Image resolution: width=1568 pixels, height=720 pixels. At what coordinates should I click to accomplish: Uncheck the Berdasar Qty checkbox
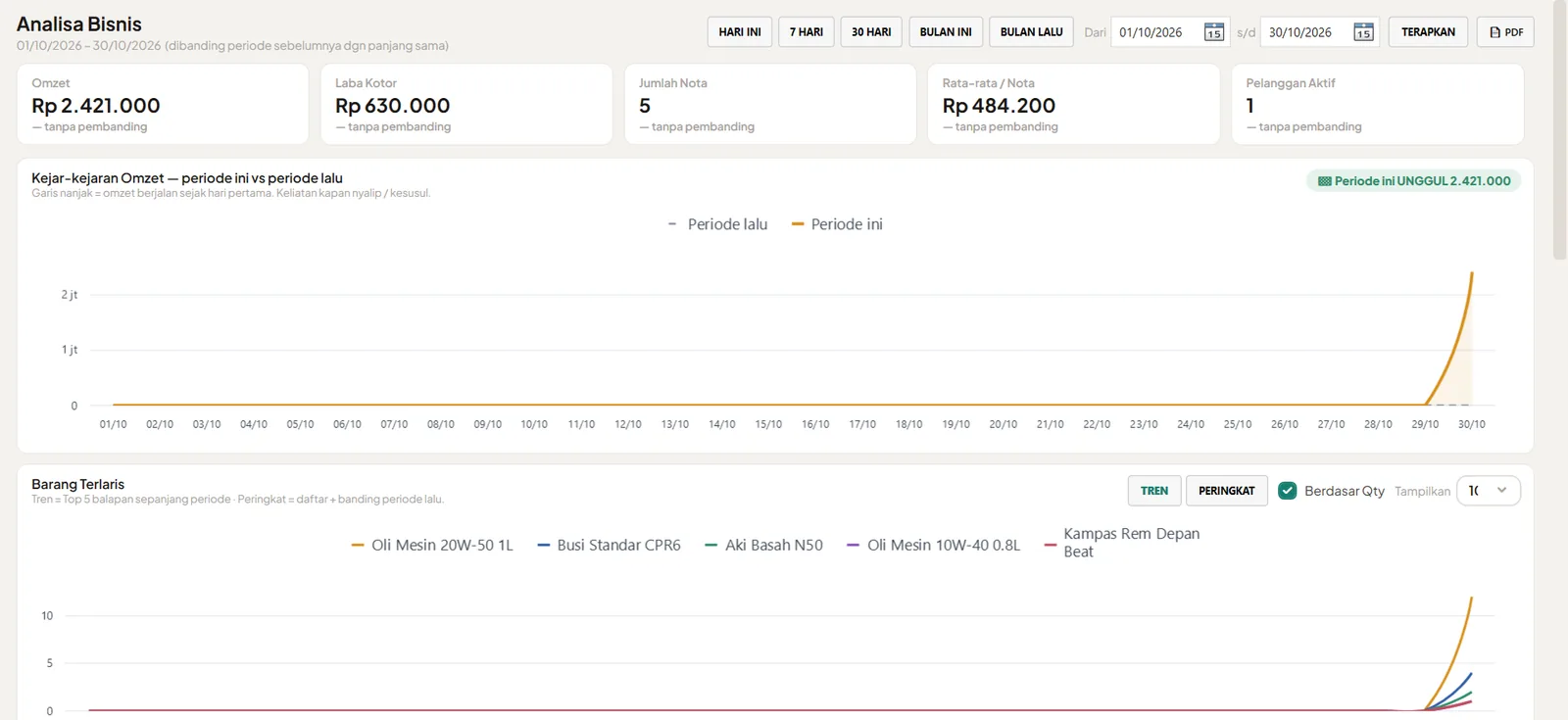pyautogui.click(x=1288, y=491)
